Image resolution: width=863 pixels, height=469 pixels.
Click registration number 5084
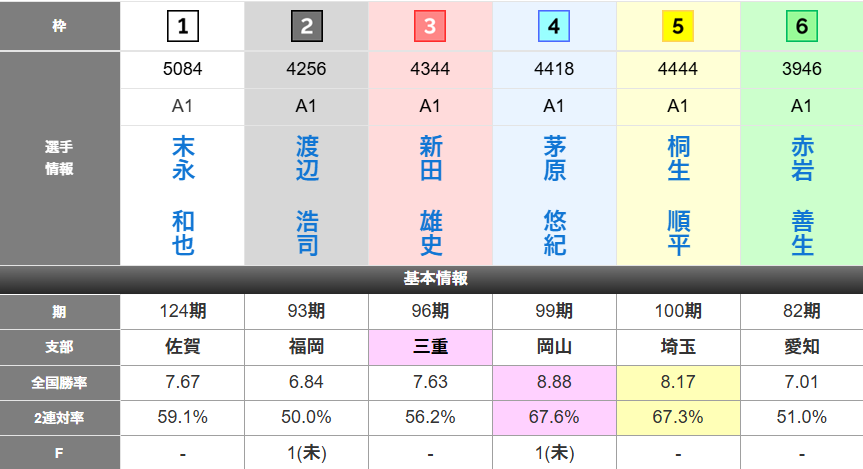183,71
